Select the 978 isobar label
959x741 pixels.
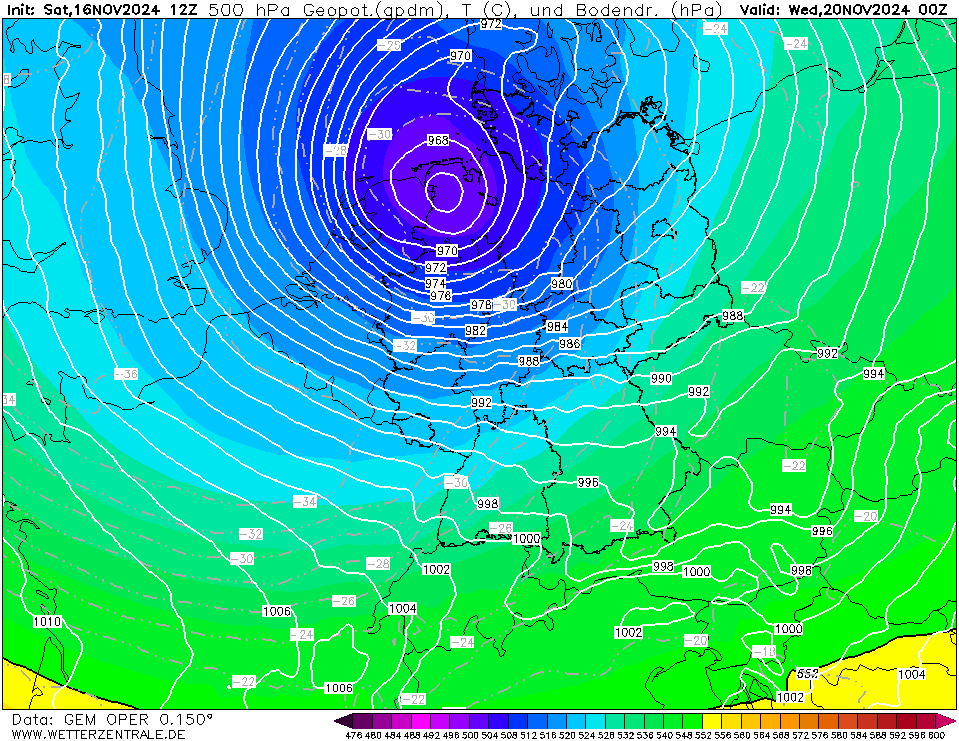click(481, 304)
